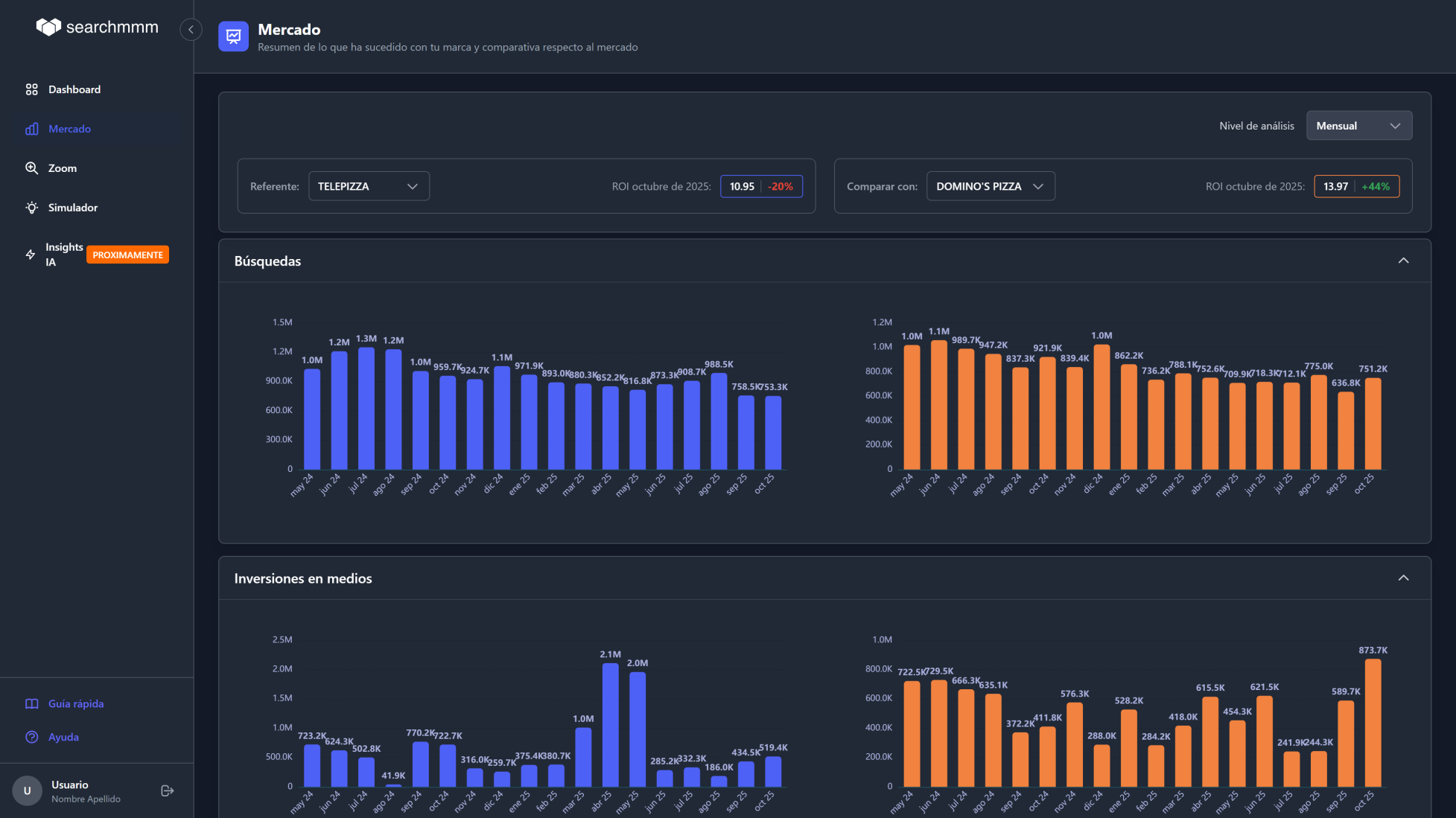Viewport: 1456px width, 818px height.
Task: Open the Mensual analysis level dropdown
Action: pyautogui.click(x=1358, y=126)
